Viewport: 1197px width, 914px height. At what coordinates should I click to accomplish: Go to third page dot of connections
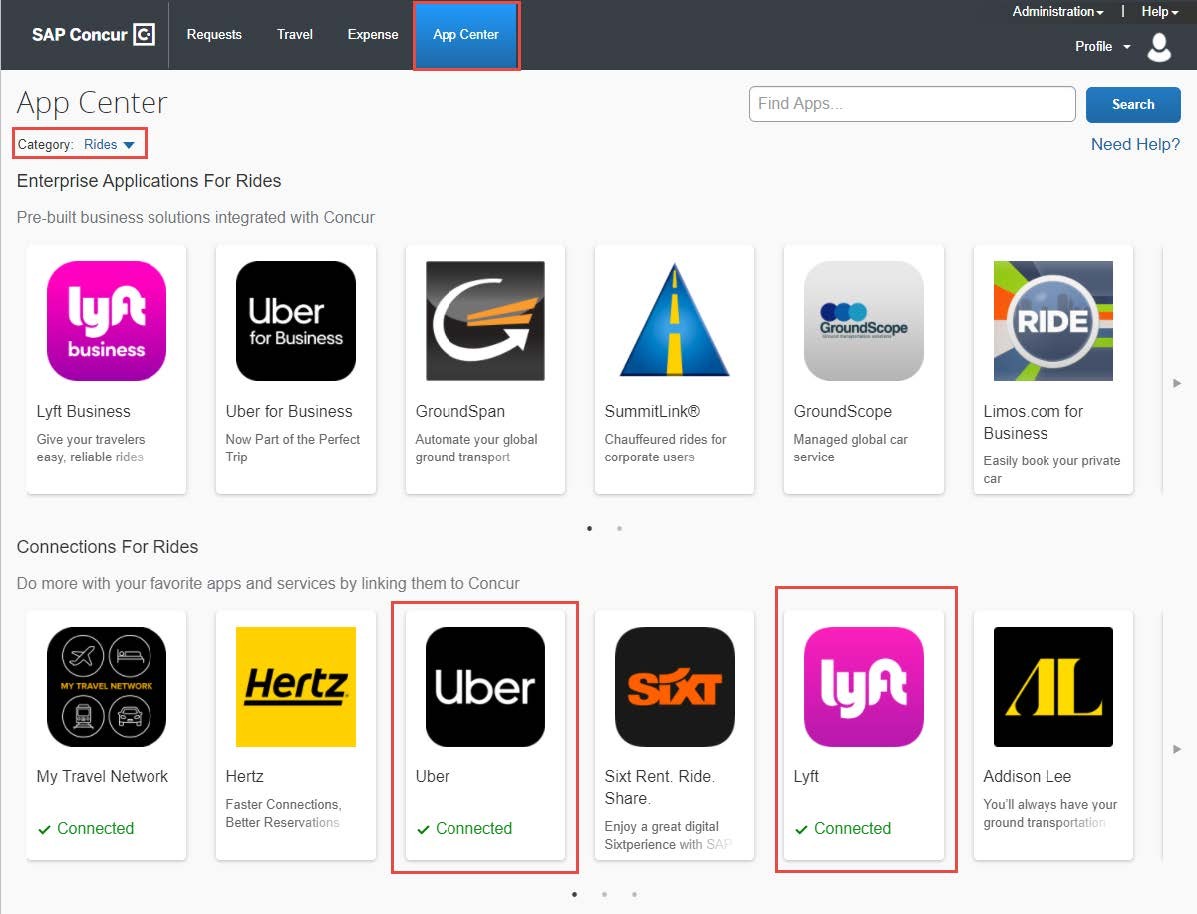click(634, 894)
